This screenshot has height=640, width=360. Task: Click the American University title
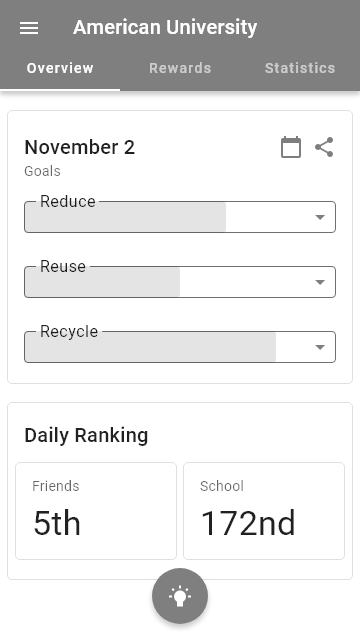click(165, 28)
